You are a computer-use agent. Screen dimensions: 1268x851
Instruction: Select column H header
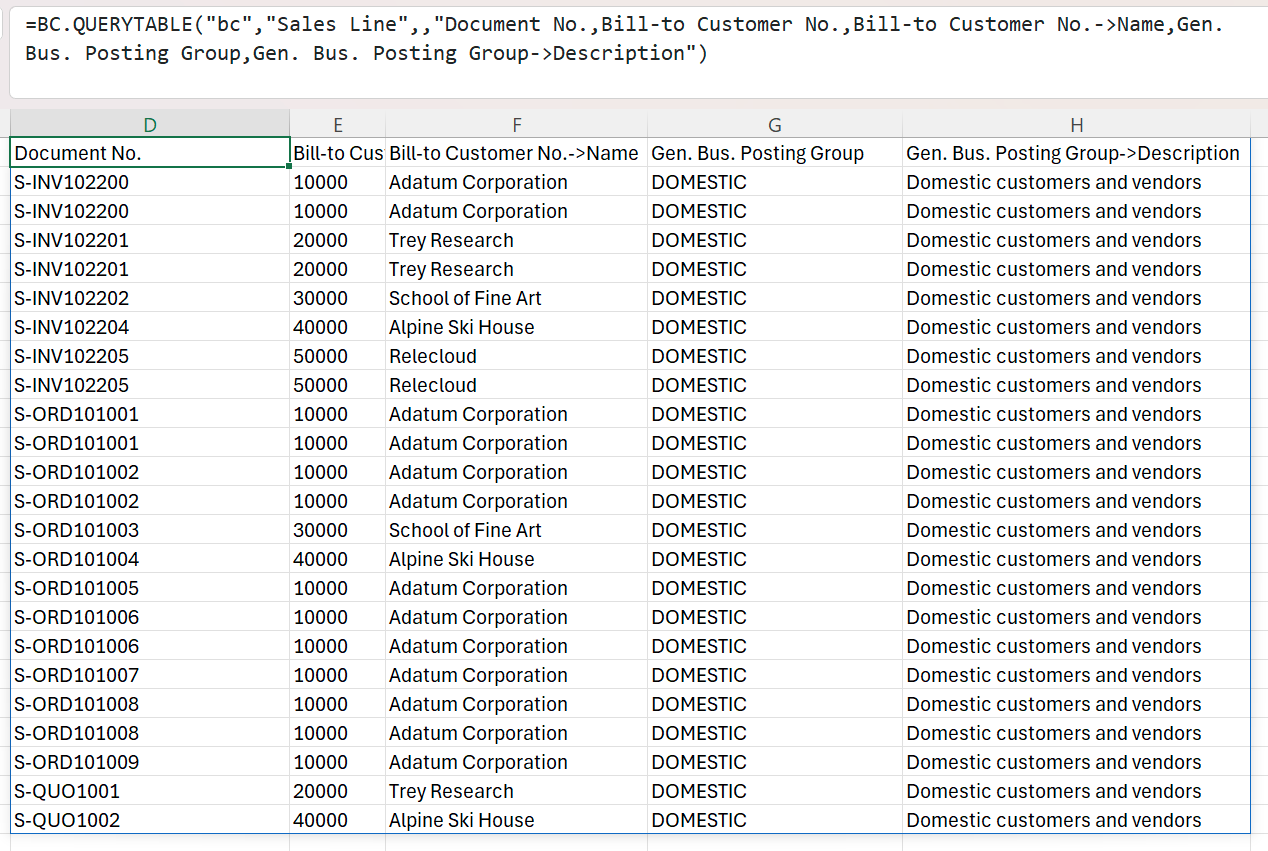tap(1076, 124)
